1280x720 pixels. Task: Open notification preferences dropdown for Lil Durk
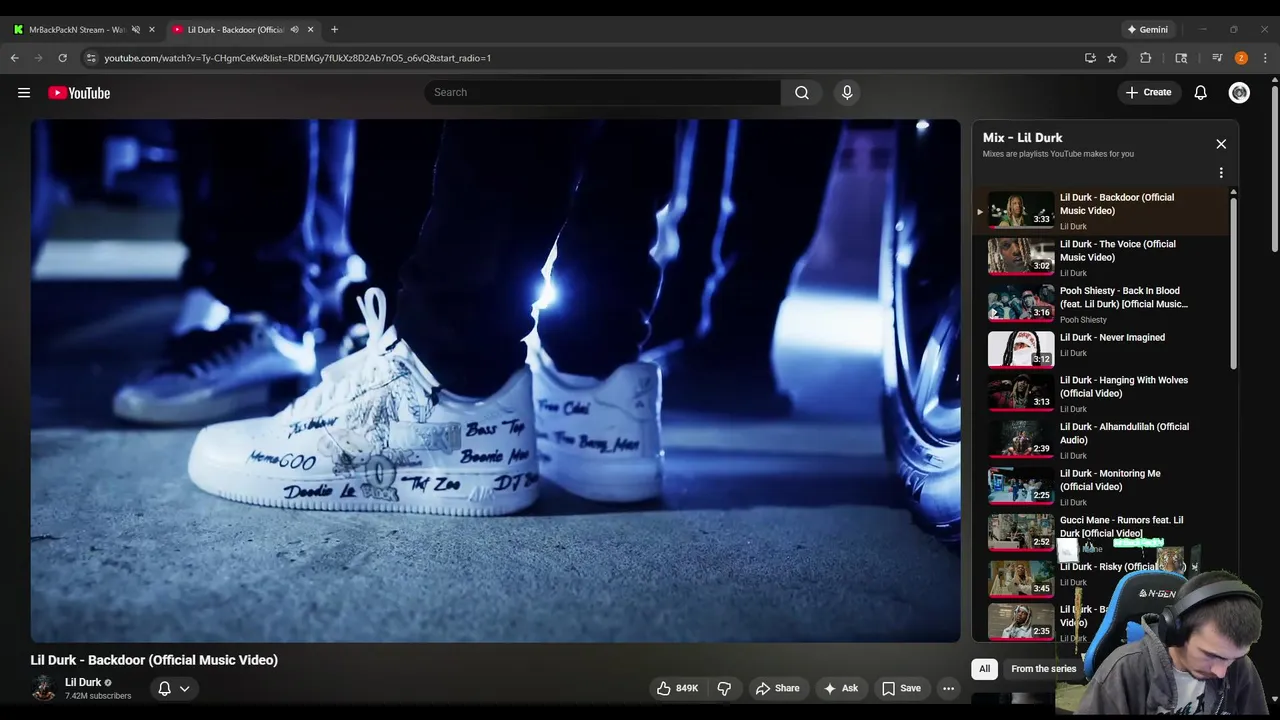(174, 688)
